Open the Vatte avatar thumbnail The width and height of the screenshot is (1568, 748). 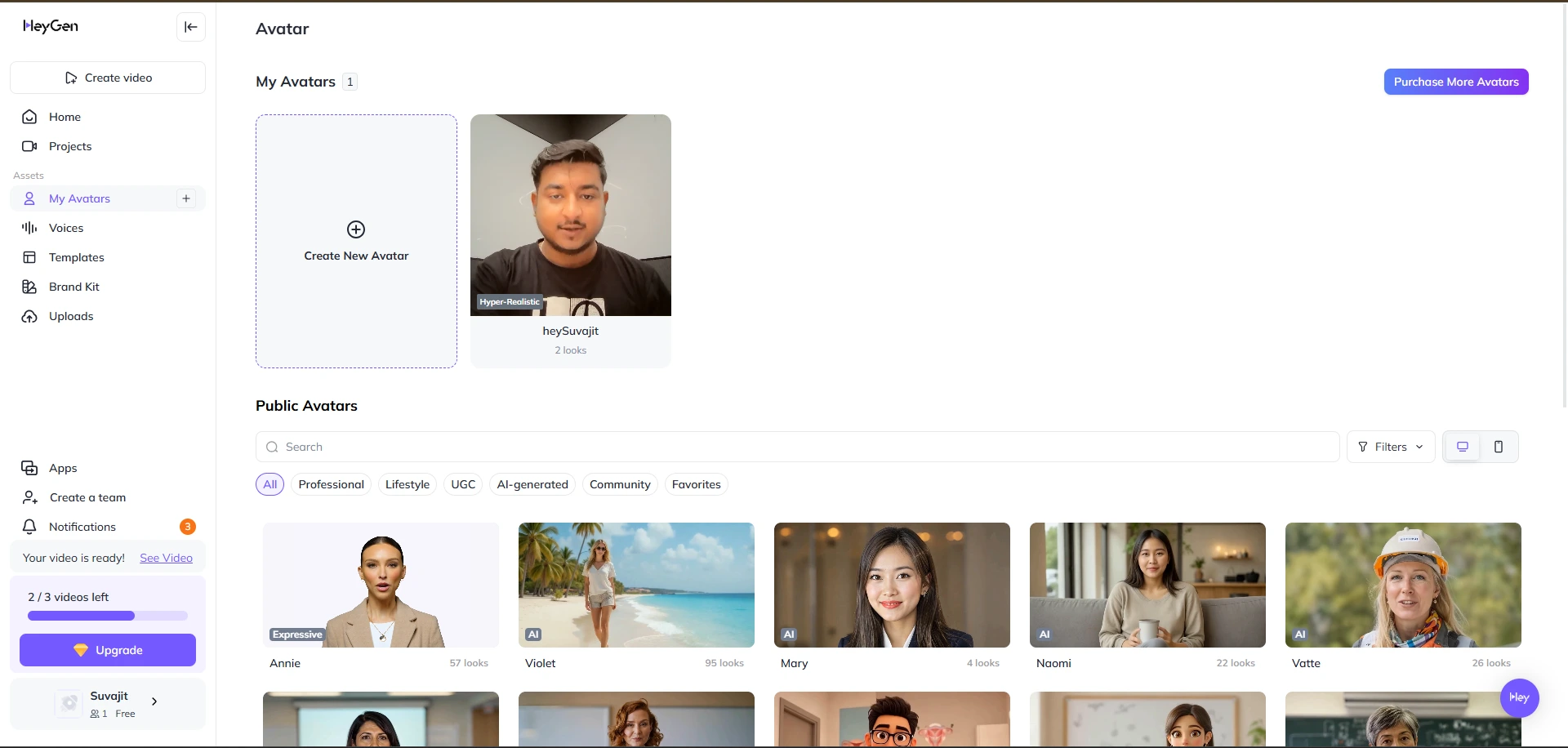pos(1403,585)
